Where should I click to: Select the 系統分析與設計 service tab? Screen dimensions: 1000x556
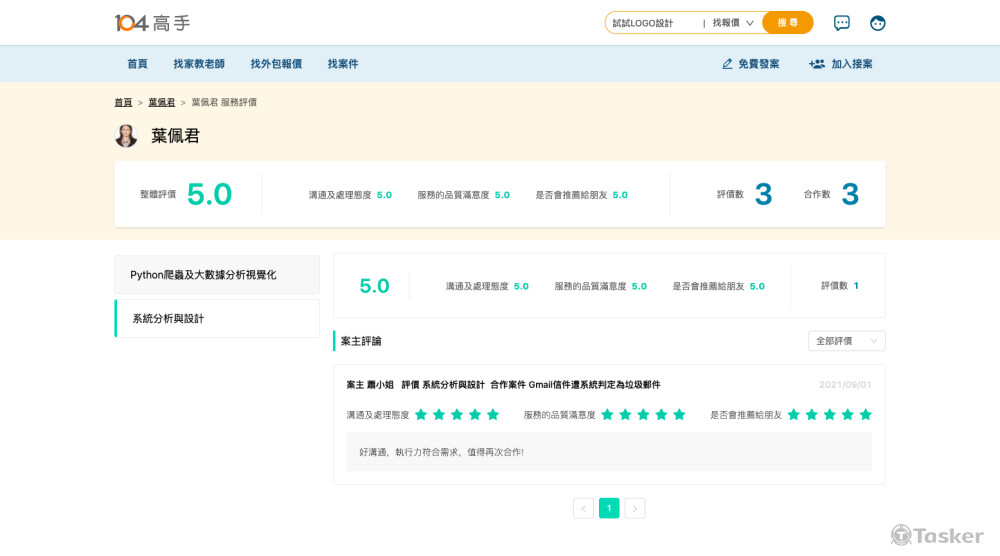(x=217, y=318)
